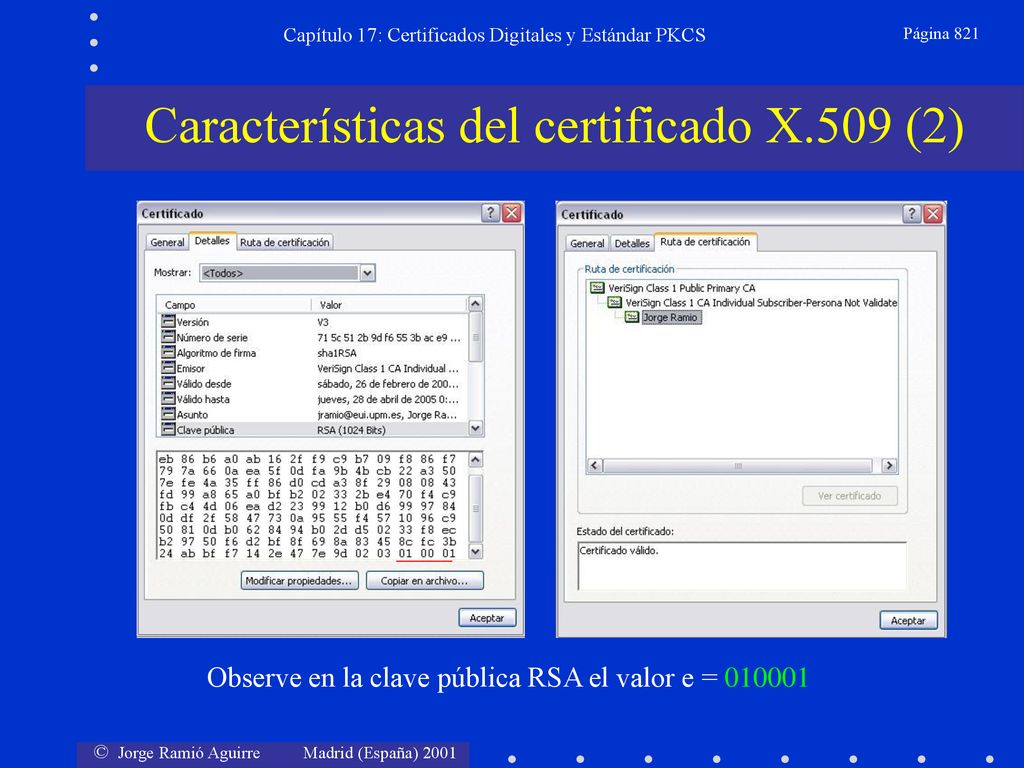Select the Válido hasta row
The height and width of the screenshot is (768, 1024).
(x=313, y=399)
